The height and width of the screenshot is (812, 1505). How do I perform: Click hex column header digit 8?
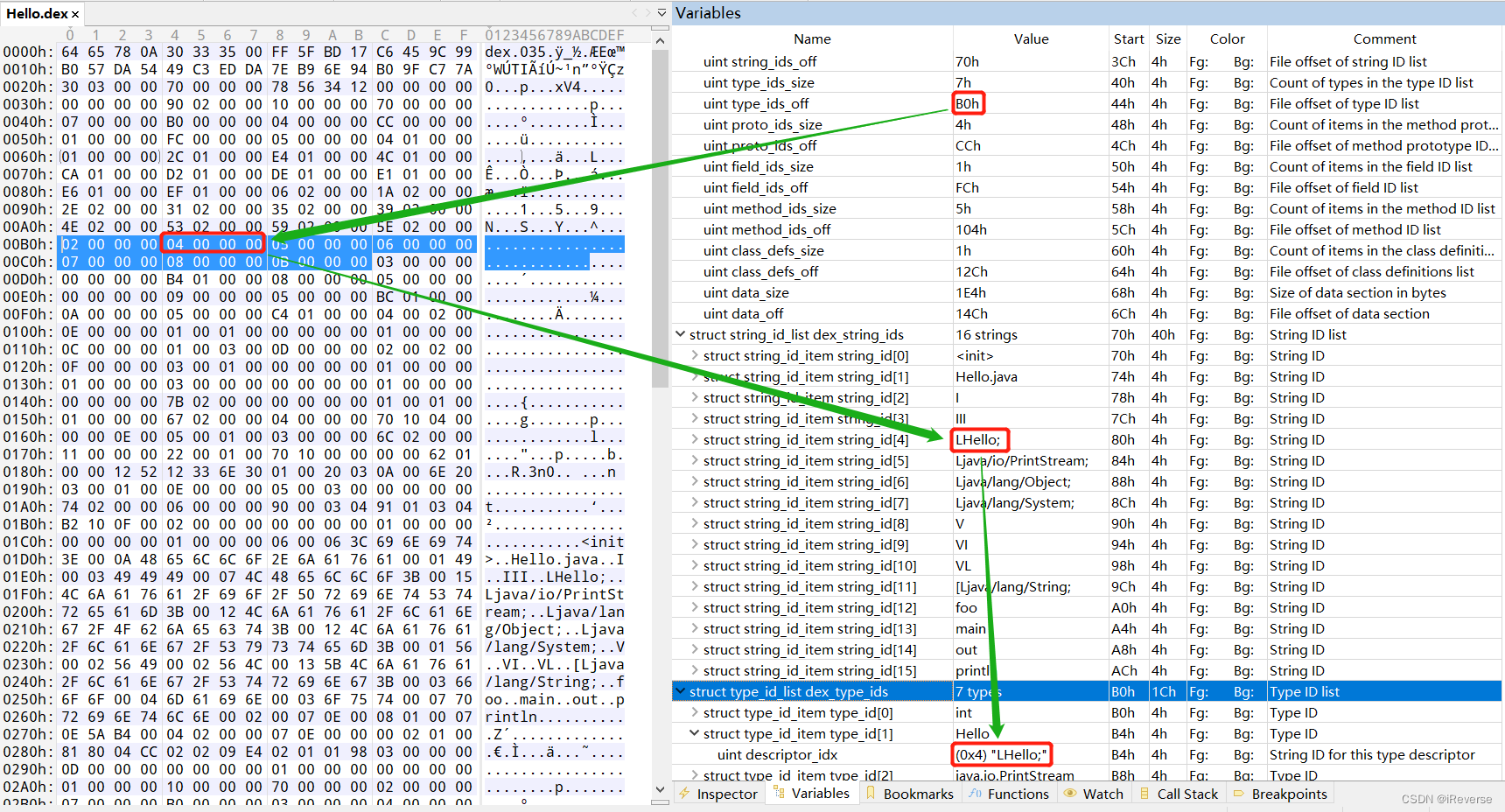click(x=280, y=35)
